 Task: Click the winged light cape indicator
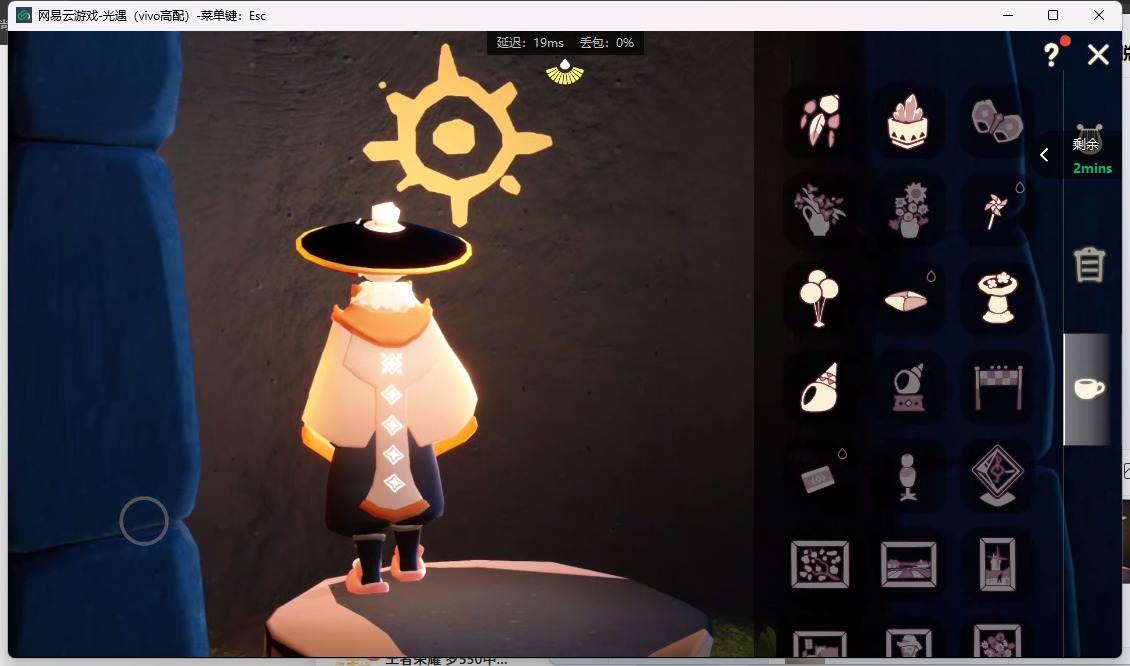point(565,72)
